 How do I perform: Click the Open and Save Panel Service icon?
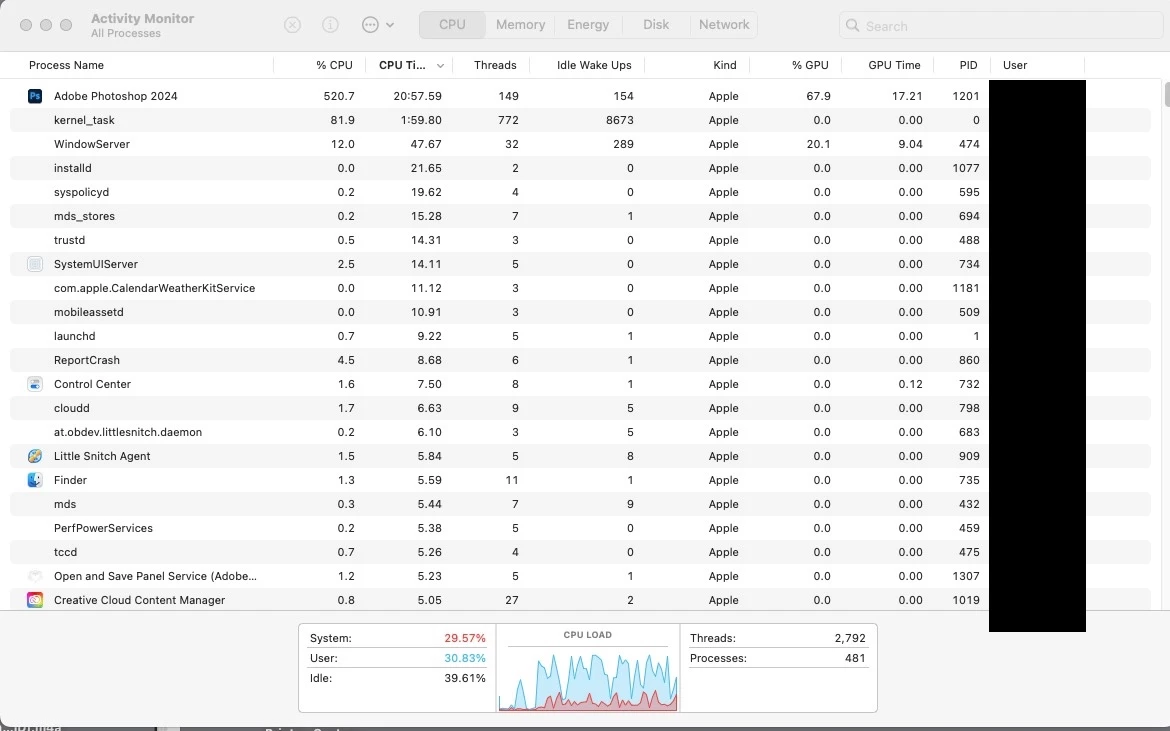click(x=35, y=576)
